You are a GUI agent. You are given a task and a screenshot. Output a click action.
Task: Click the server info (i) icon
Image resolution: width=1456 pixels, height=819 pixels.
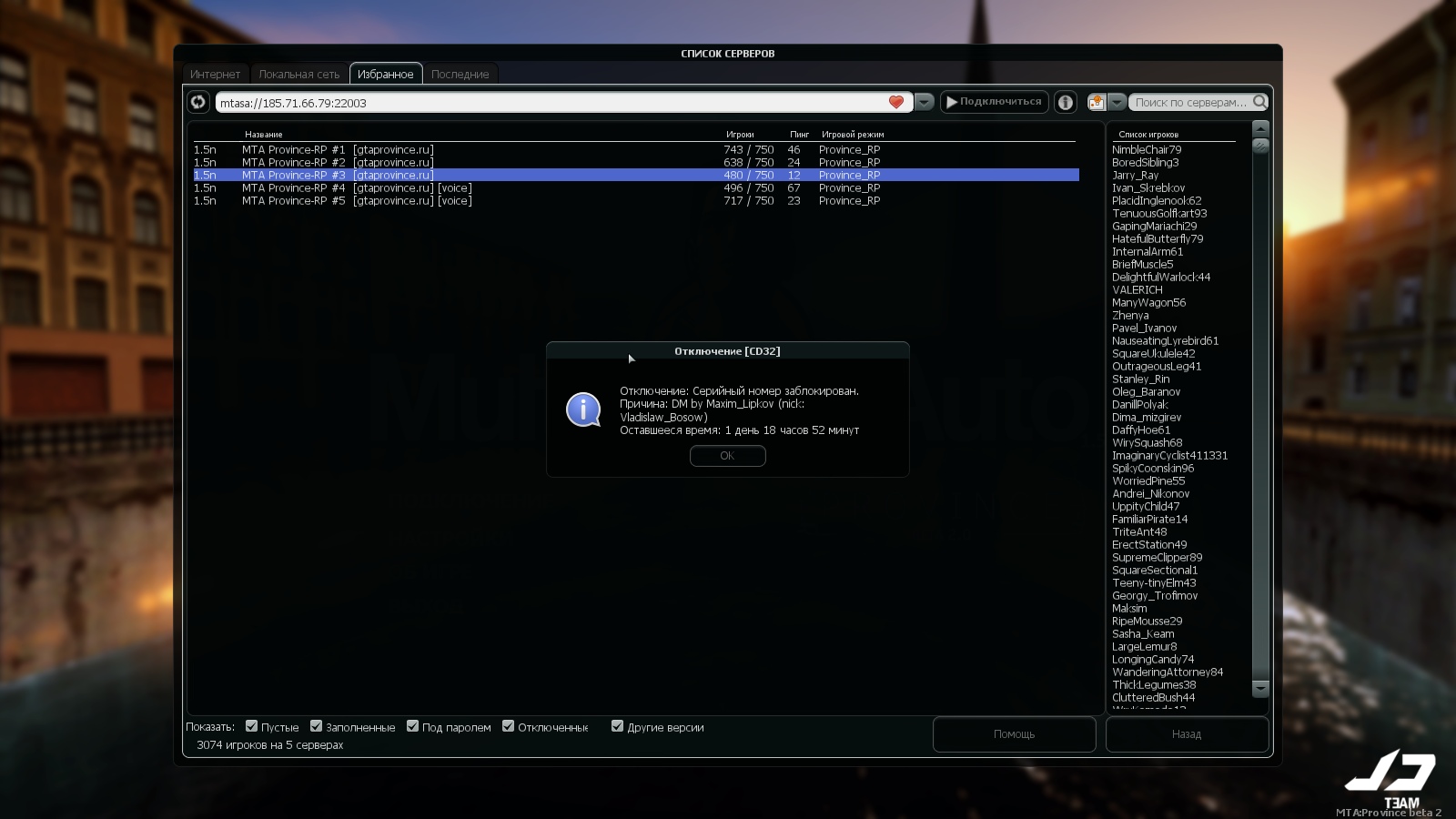point(1066,103)
